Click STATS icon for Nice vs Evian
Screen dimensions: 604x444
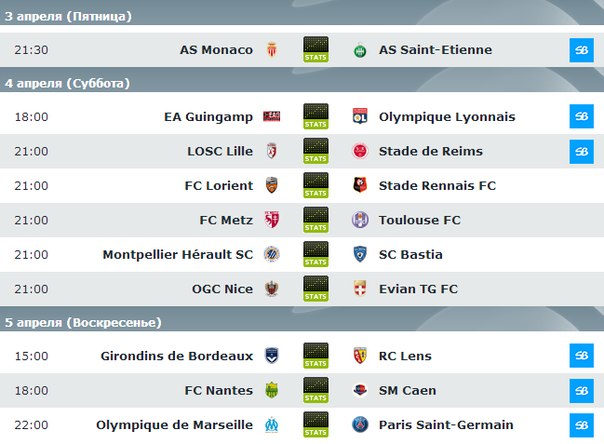(x=315, y=289)
